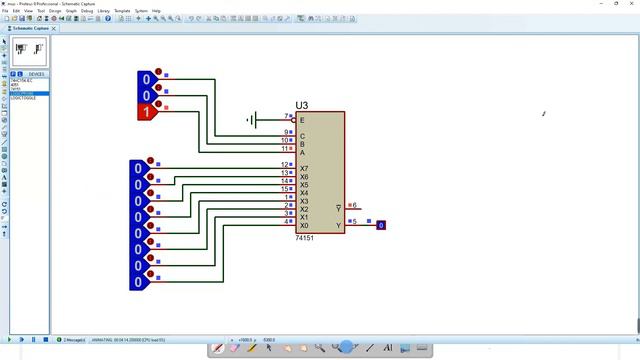Select the 2D line drawing tool
640x360 pixels.
(x=4, y=142)
